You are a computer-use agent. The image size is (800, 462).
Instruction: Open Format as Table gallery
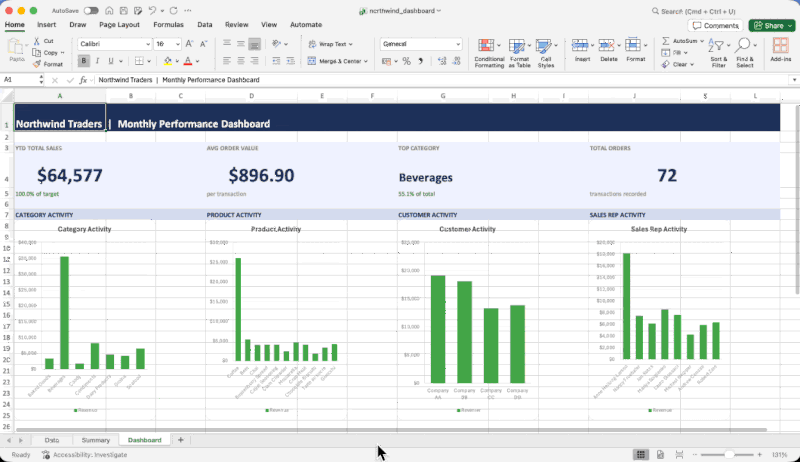[x=519, y=53]
